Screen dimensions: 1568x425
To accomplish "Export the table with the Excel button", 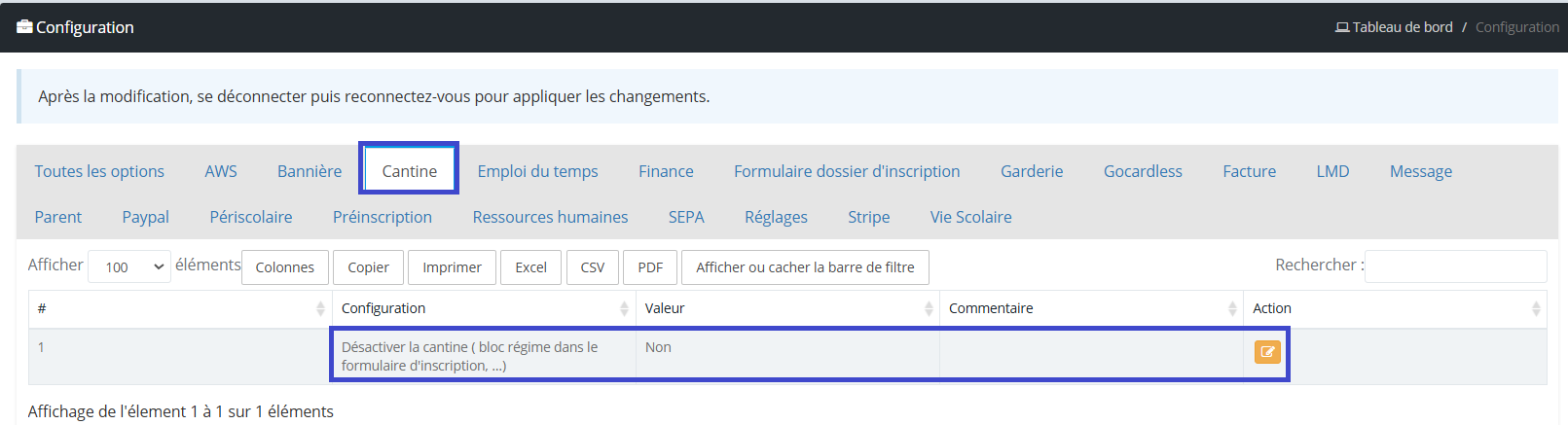I will click(530, 266).
